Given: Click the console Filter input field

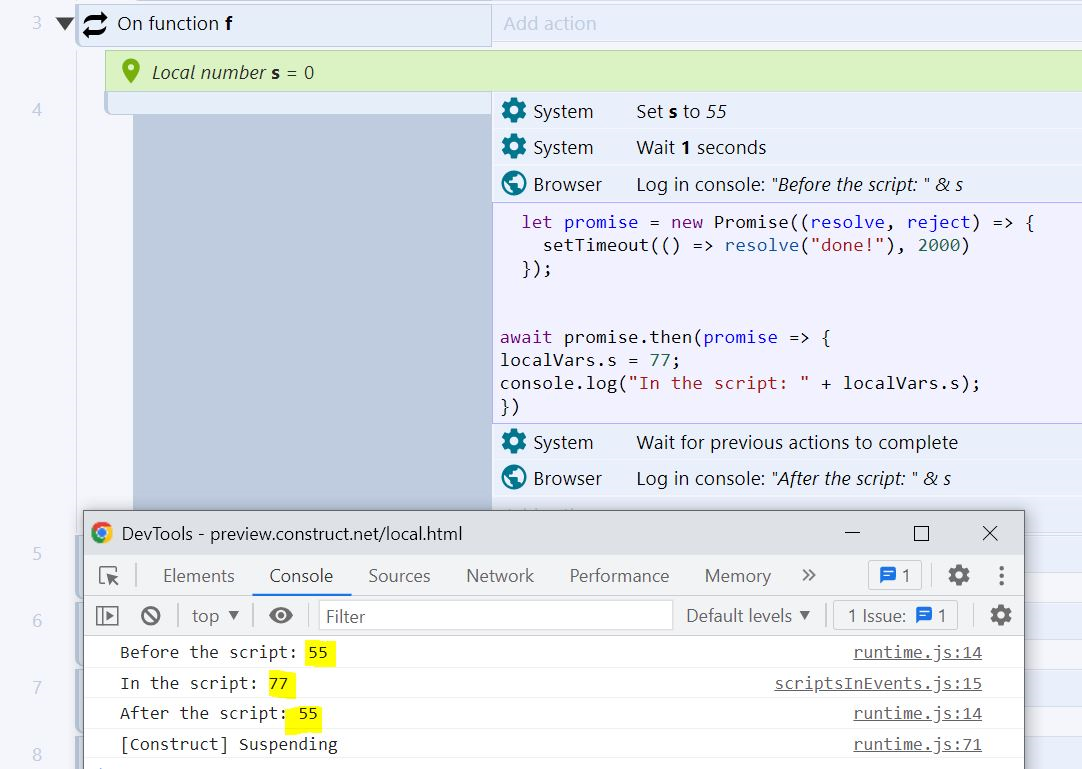Looking at the screenshot, I should 495,615.
